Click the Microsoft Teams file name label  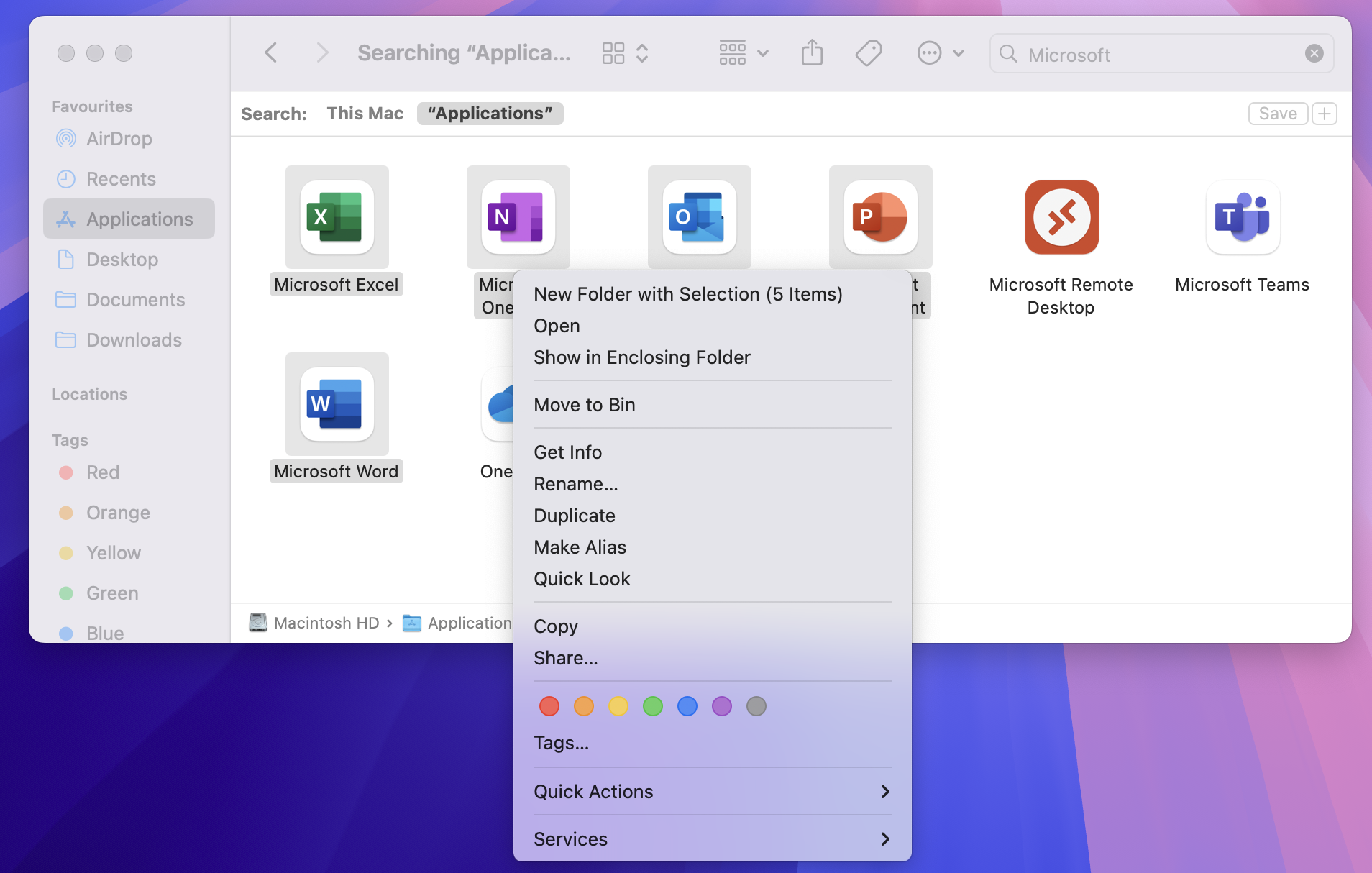1243,285
